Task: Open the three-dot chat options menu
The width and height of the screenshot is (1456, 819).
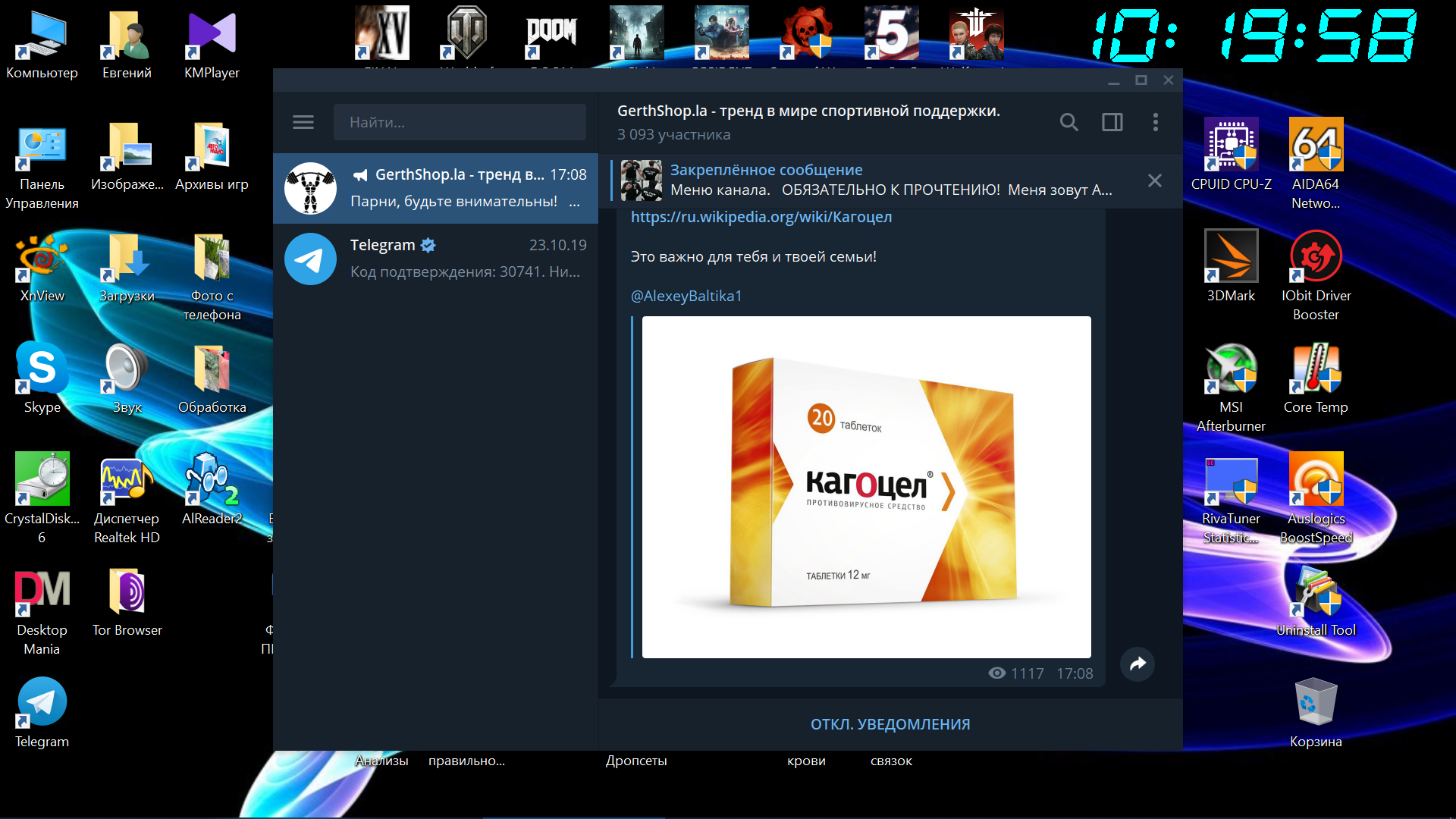Action: (1156, 122)
